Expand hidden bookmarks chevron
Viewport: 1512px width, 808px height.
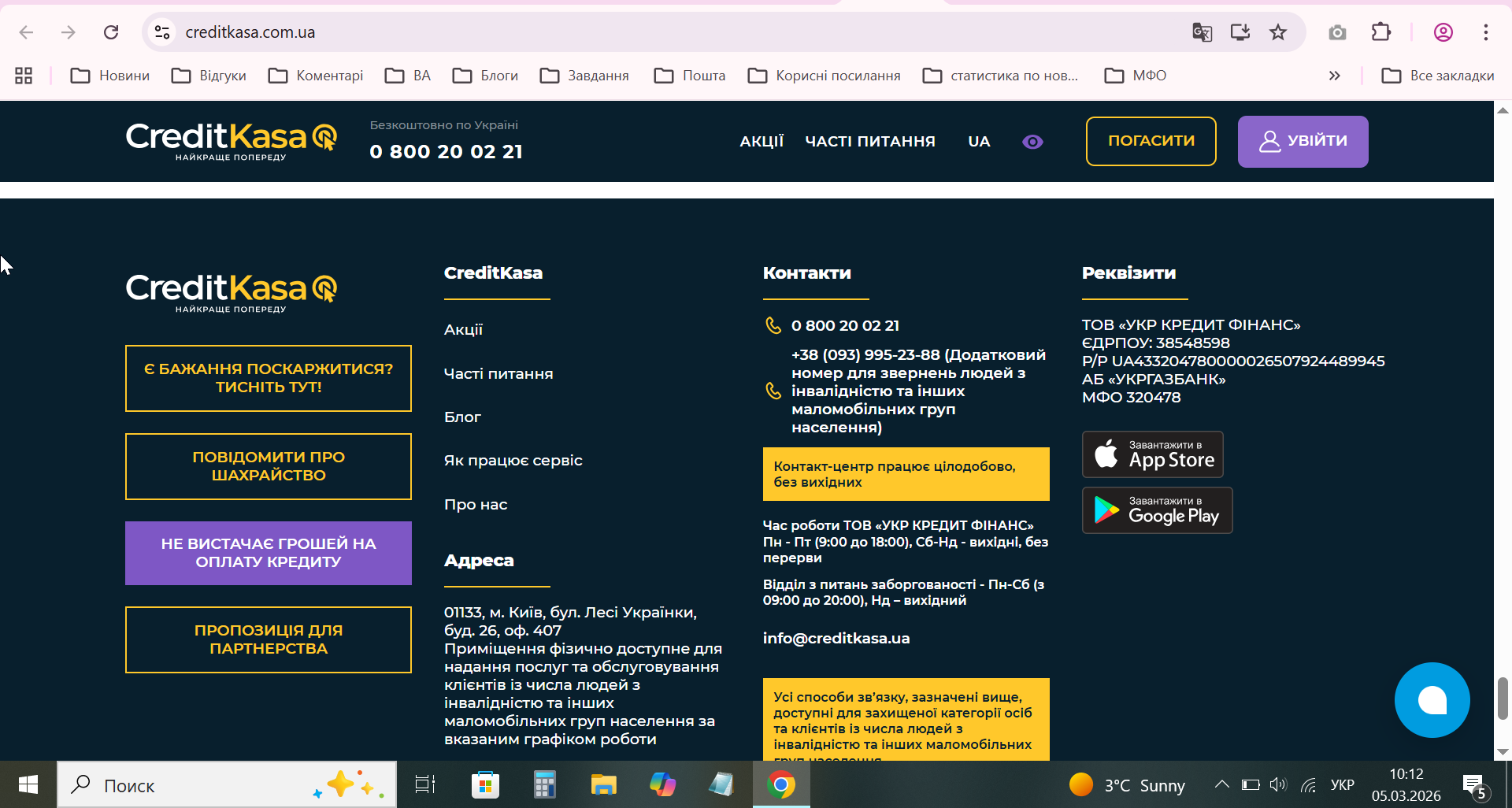(1334, 76)
